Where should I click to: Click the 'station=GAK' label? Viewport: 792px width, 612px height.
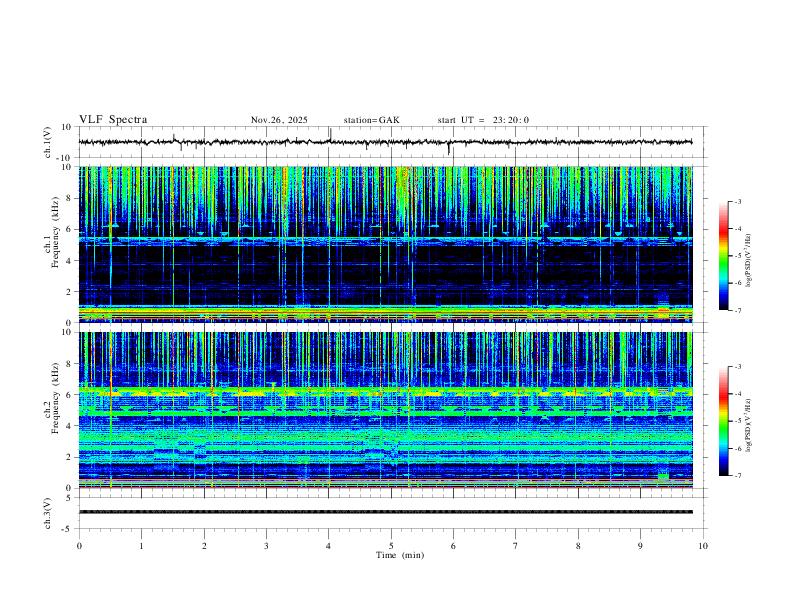coord(371,120)
